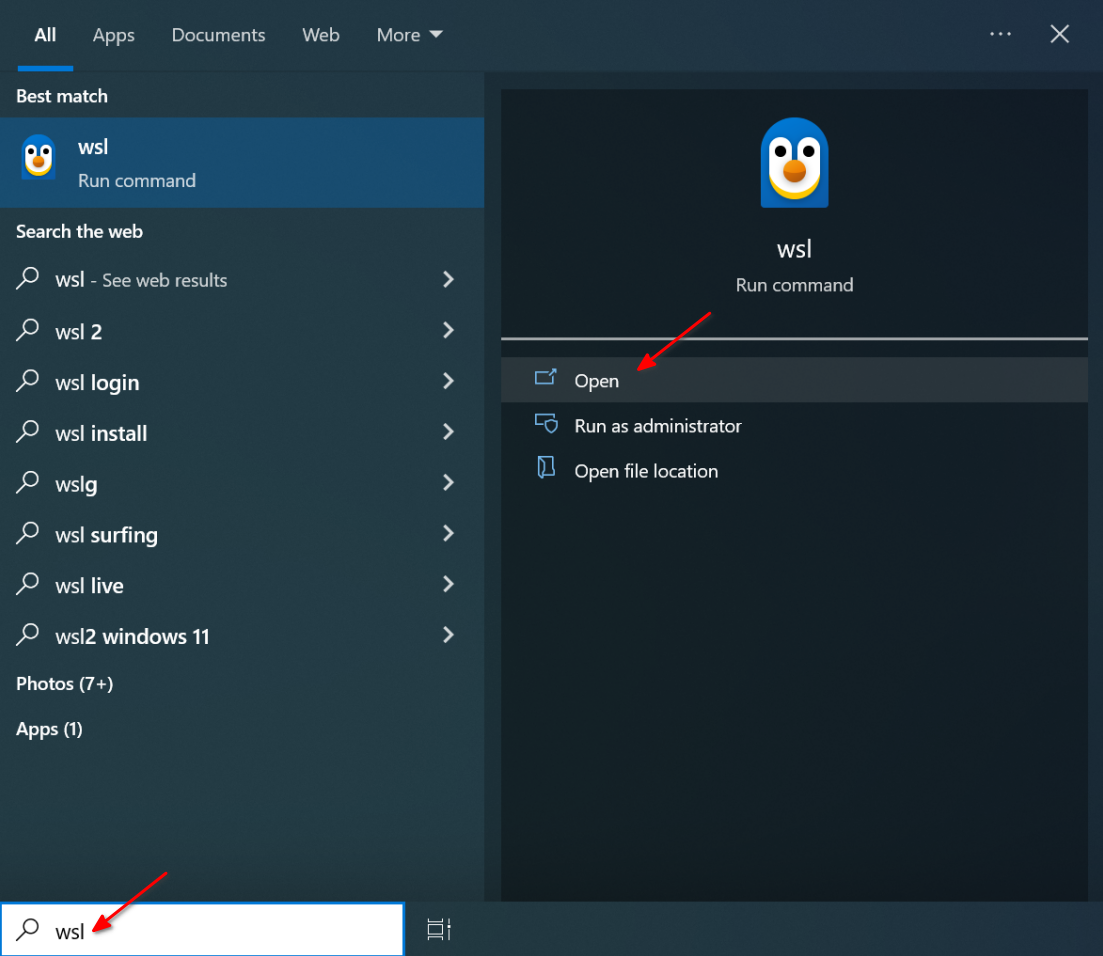
Task: Expand the 'wsl surfing' suggestion chevron
Action: point(448,533)
